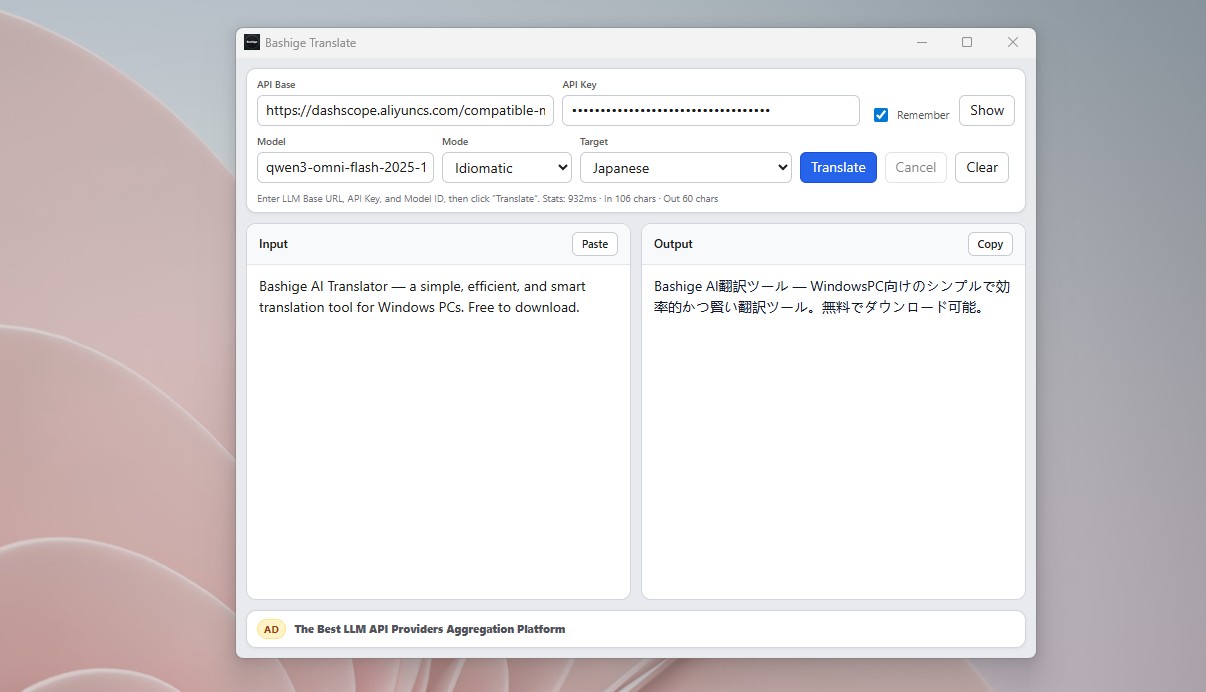This screenshot has width=1206, height=692.
Task: Click the Clear button
Action: click(982, 167)
